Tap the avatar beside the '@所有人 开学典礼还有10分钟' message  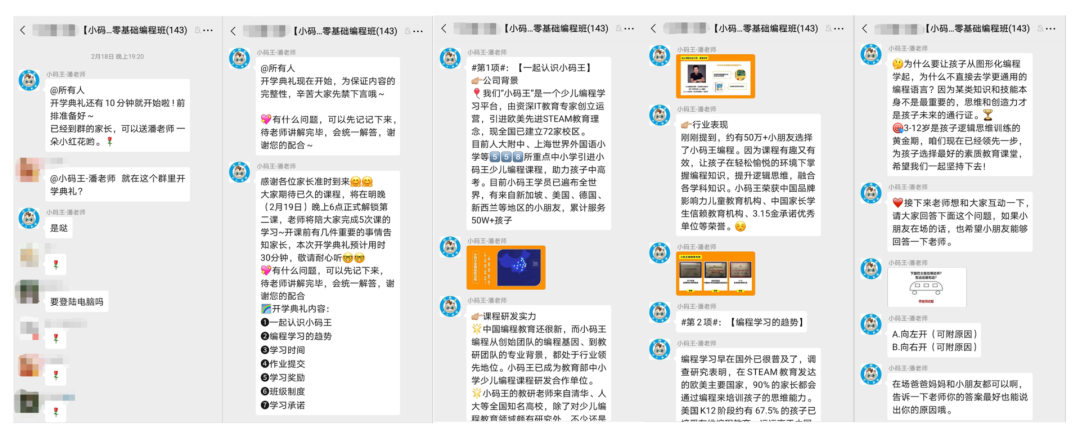point(26,79)
